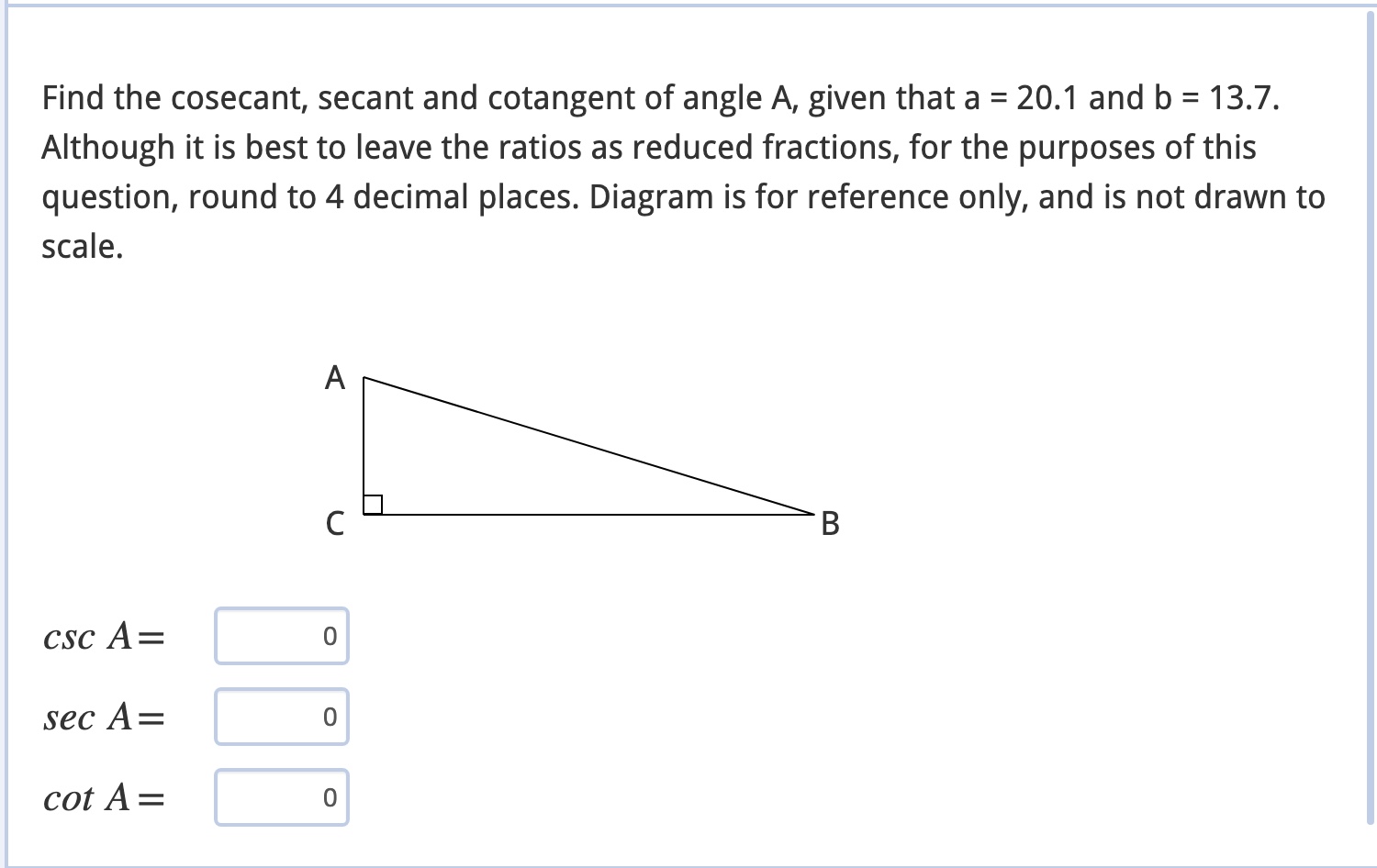Screen dimensions: 1377x868
Task: Click the horizontal leg between C and B
Action: 588,514
